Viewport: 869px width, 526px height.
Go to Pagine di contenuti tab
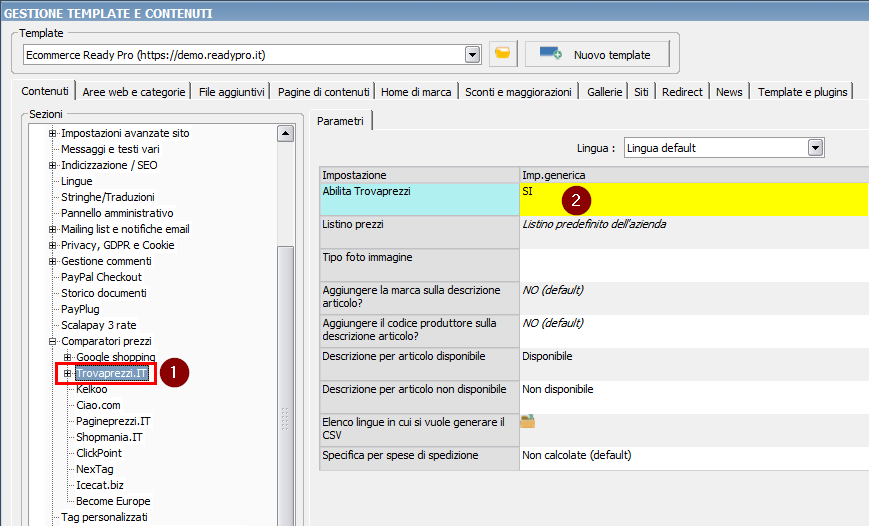click(x=323, y=92)
